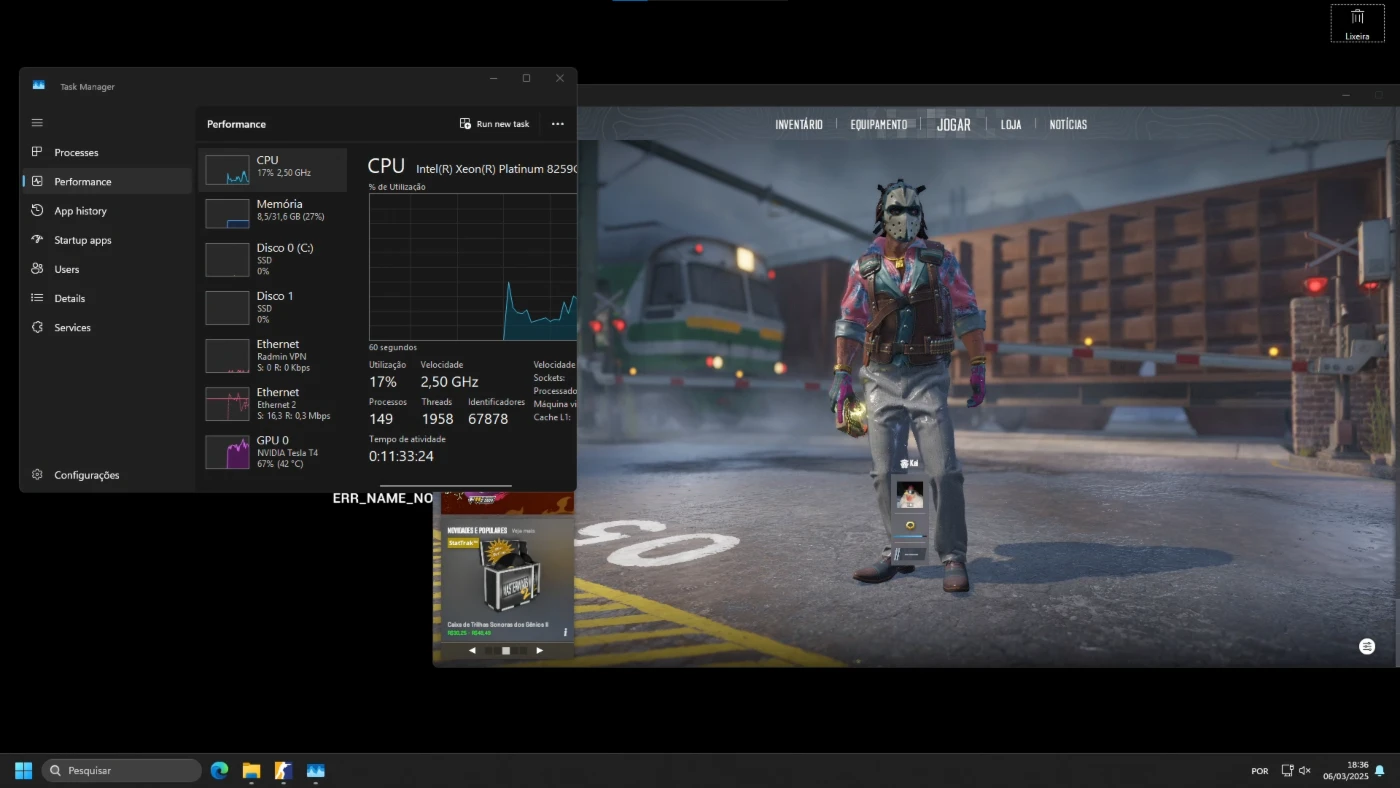Screen dimensions: 1400x788
Task: Click the gold medal icon under the avatar
Action: pyautogui.click(x=910, y=526)
